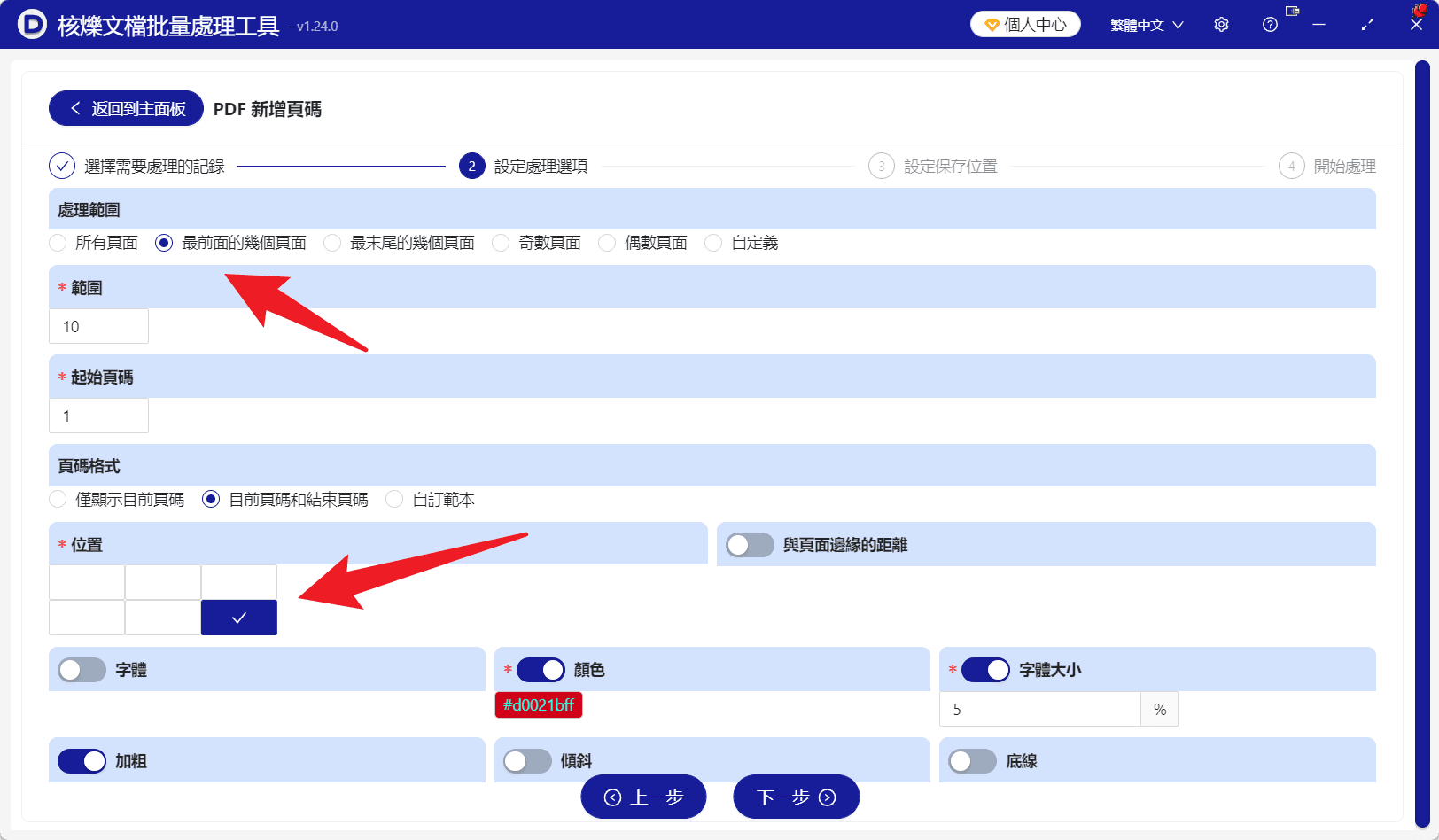1439x840 pixels.
Task: Click the 範圍 input field with 10
Action: 98,326
